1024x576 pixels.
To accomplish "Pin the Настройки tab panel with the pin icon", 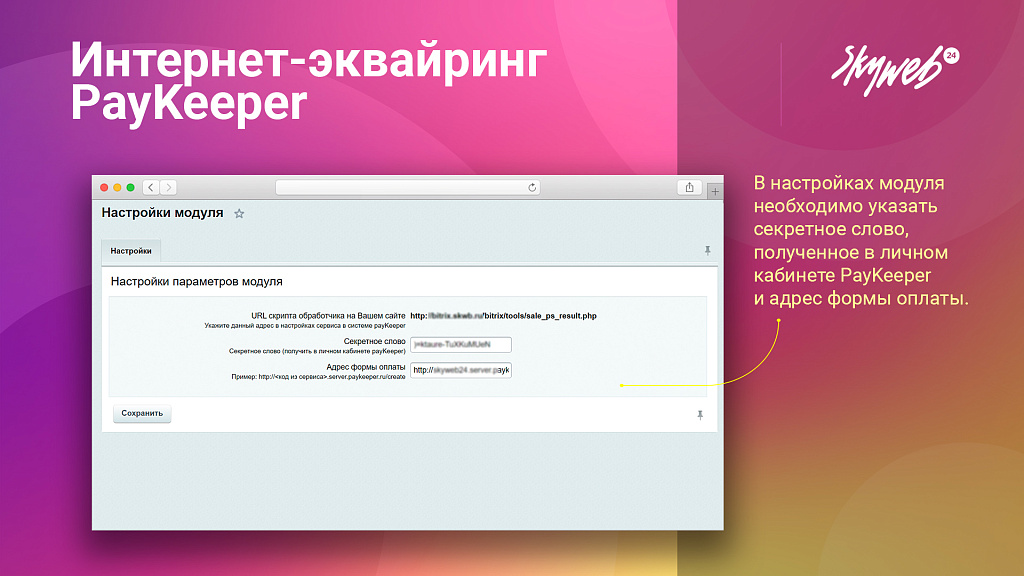I will point(708,251).
